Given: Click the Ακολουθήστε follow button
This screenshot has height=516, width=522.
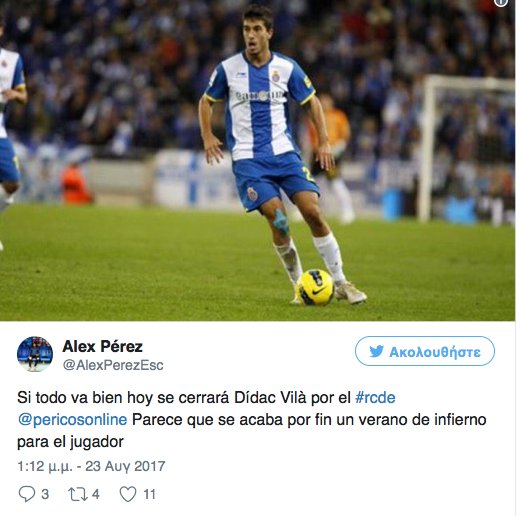Looking at the screenshot, I should tap(425, 351).
